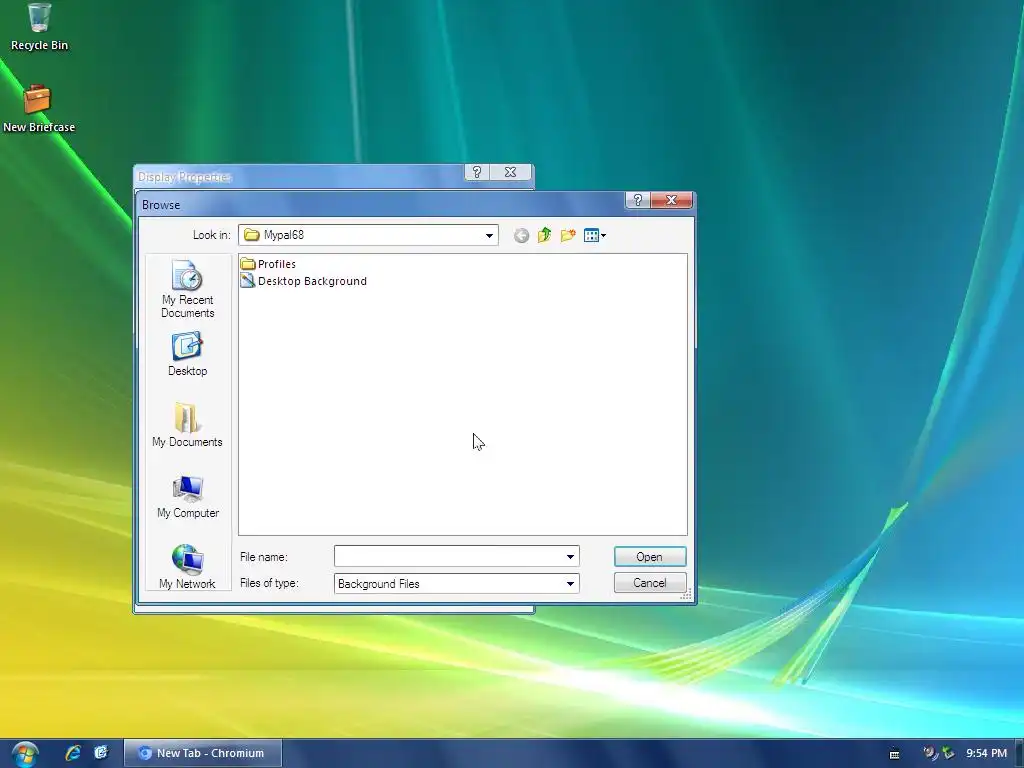Launch Internet Explorer from quick launch
Viewport: 1024px width, 768px height.
[72, 753]
